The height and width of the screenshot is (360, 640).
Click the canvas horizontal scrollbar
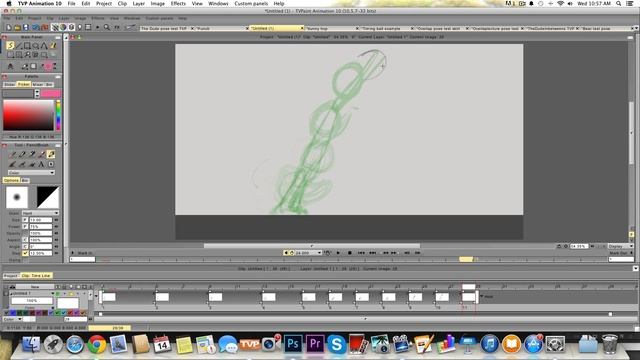(x=312, y=246)
